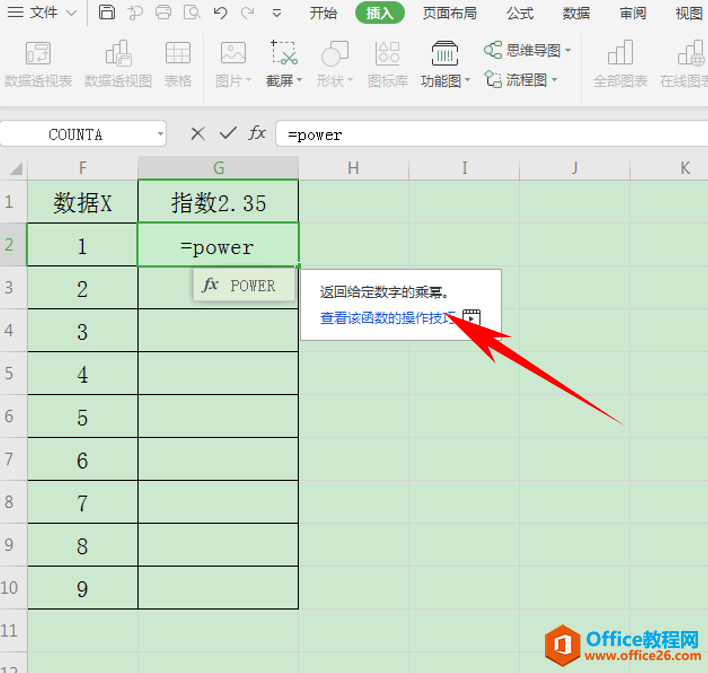
Task: Open the 思维导图 mind map dropdown
Action: 528,50
